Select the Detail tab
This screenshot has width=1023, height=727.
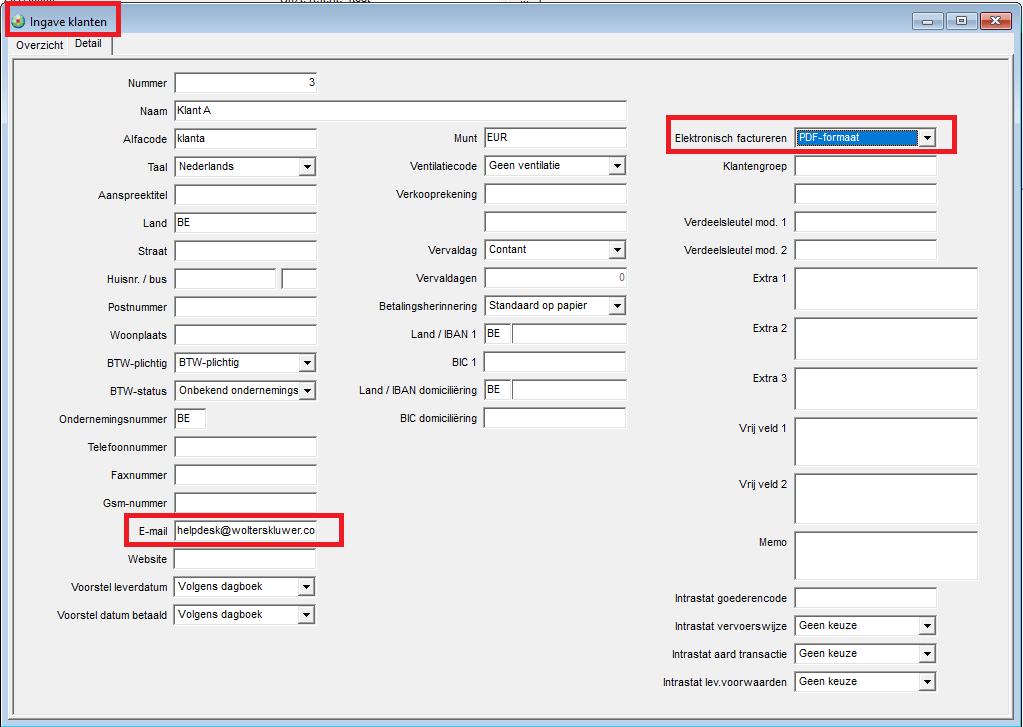pos(88,45)
